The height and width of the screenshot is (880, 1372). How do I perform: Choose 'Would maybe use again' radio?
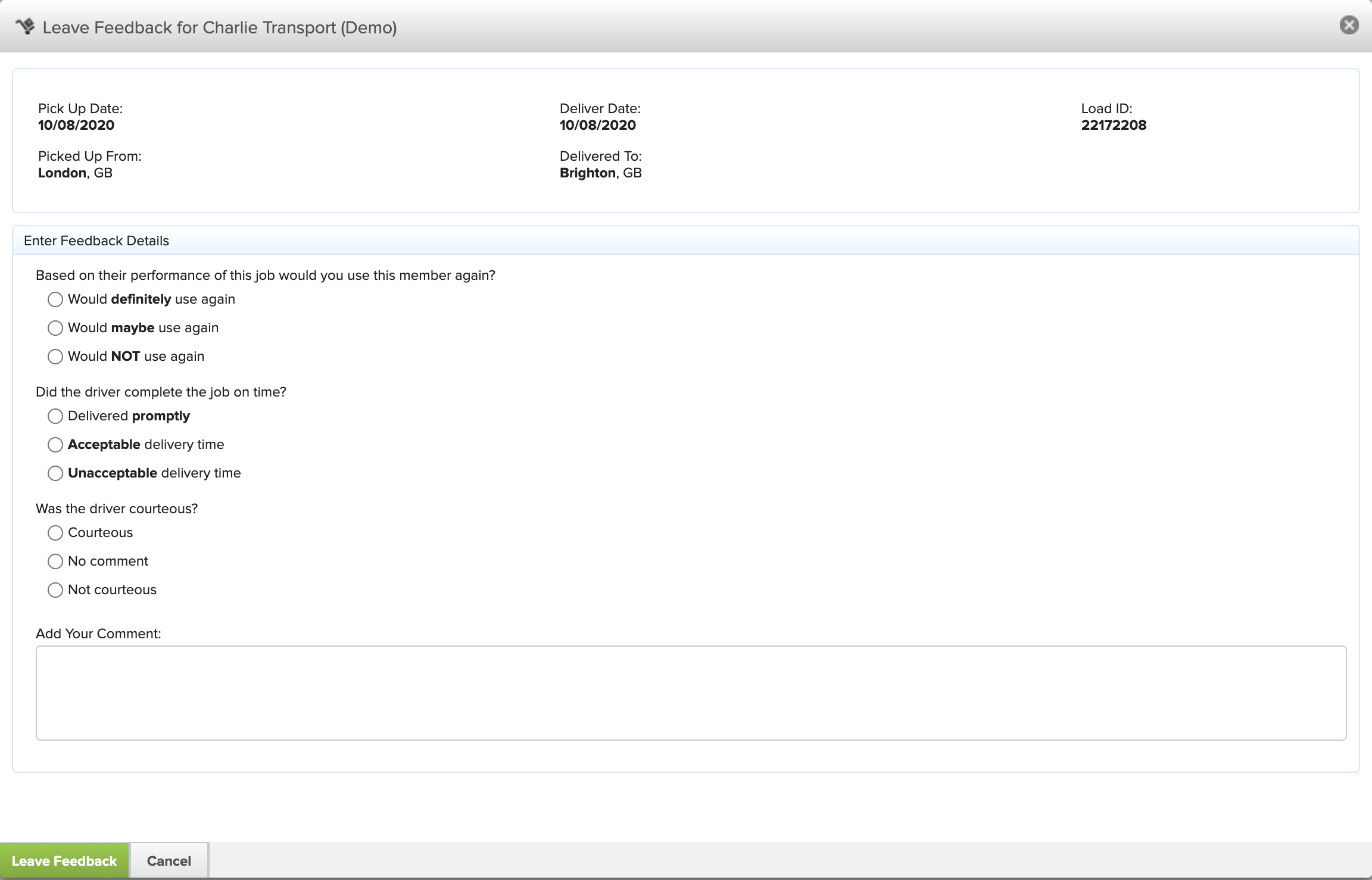pos(55,328)
